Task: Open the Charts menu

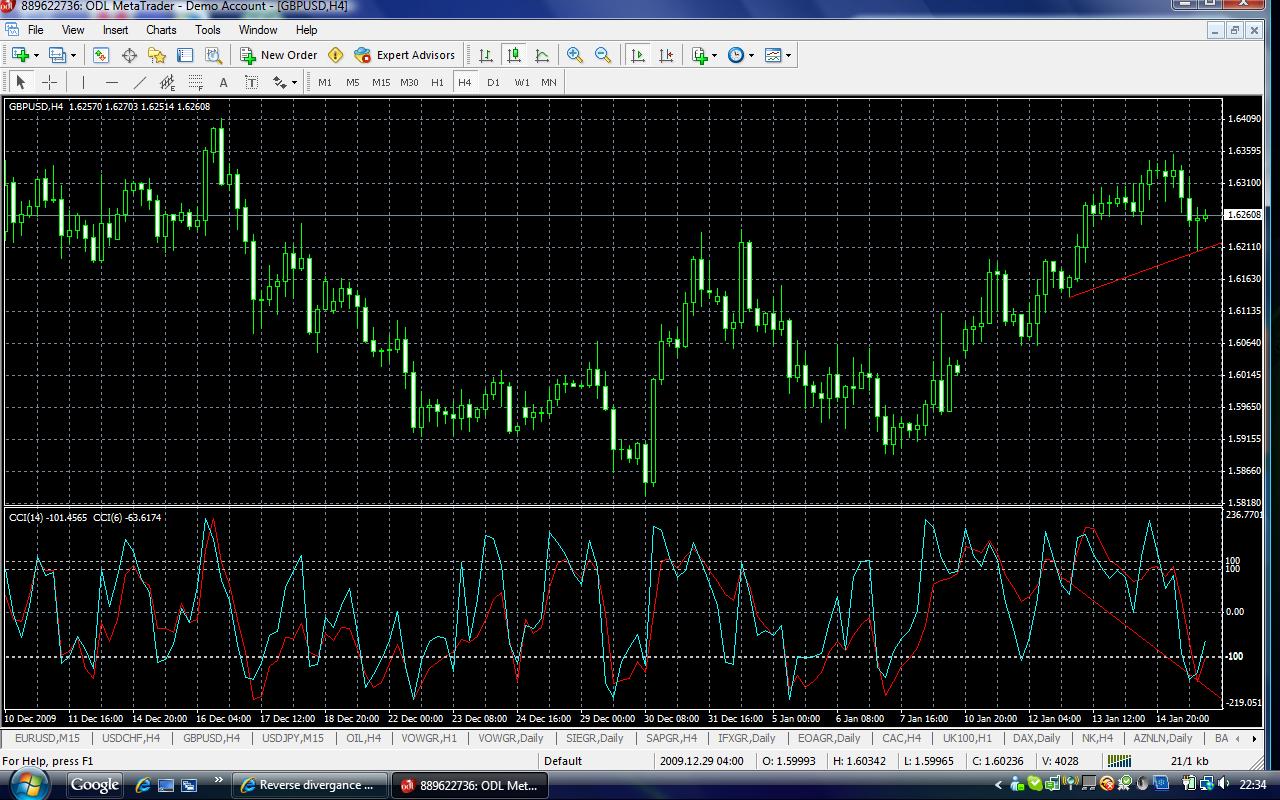Action: (x=161, y=30)
